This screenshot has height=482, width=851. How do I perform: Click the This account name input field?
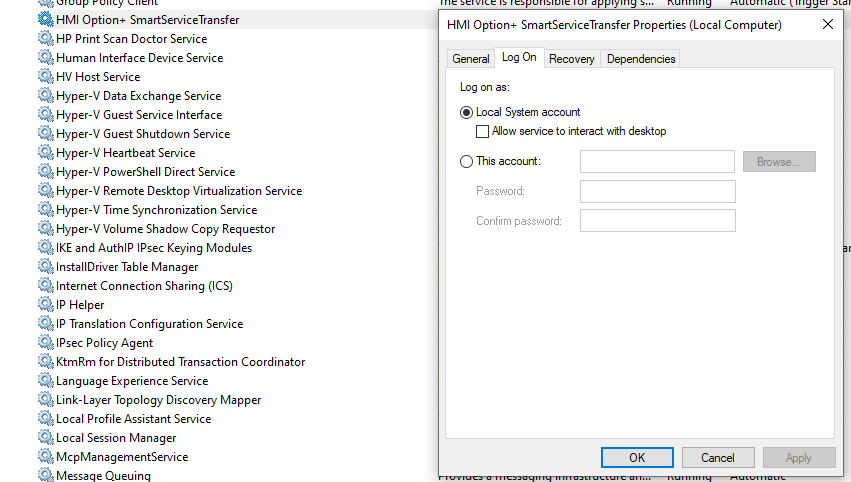click(x=657, y=161)
